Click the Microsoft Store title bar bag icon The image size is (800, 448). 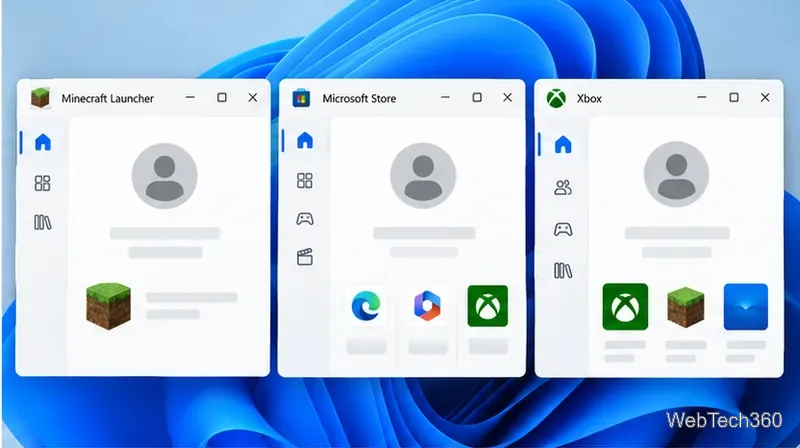[x=301, y=98]
